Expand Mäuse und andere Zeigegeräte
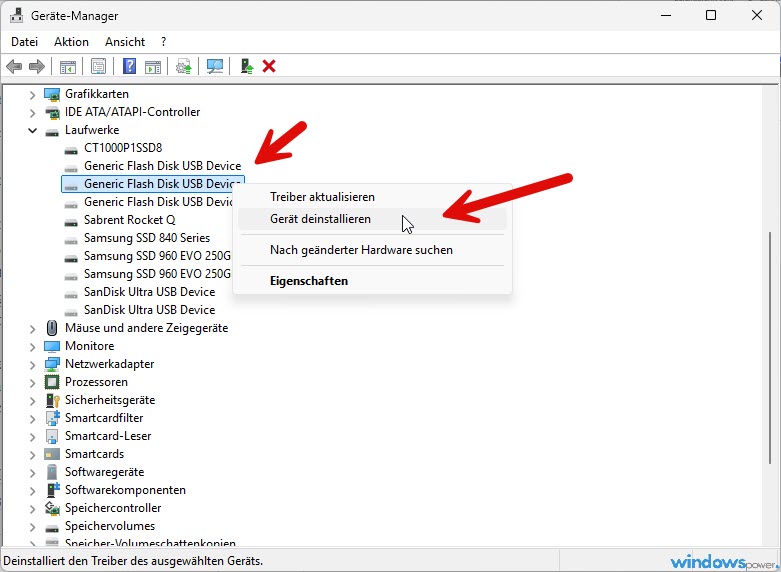 [x=32, y=328]
